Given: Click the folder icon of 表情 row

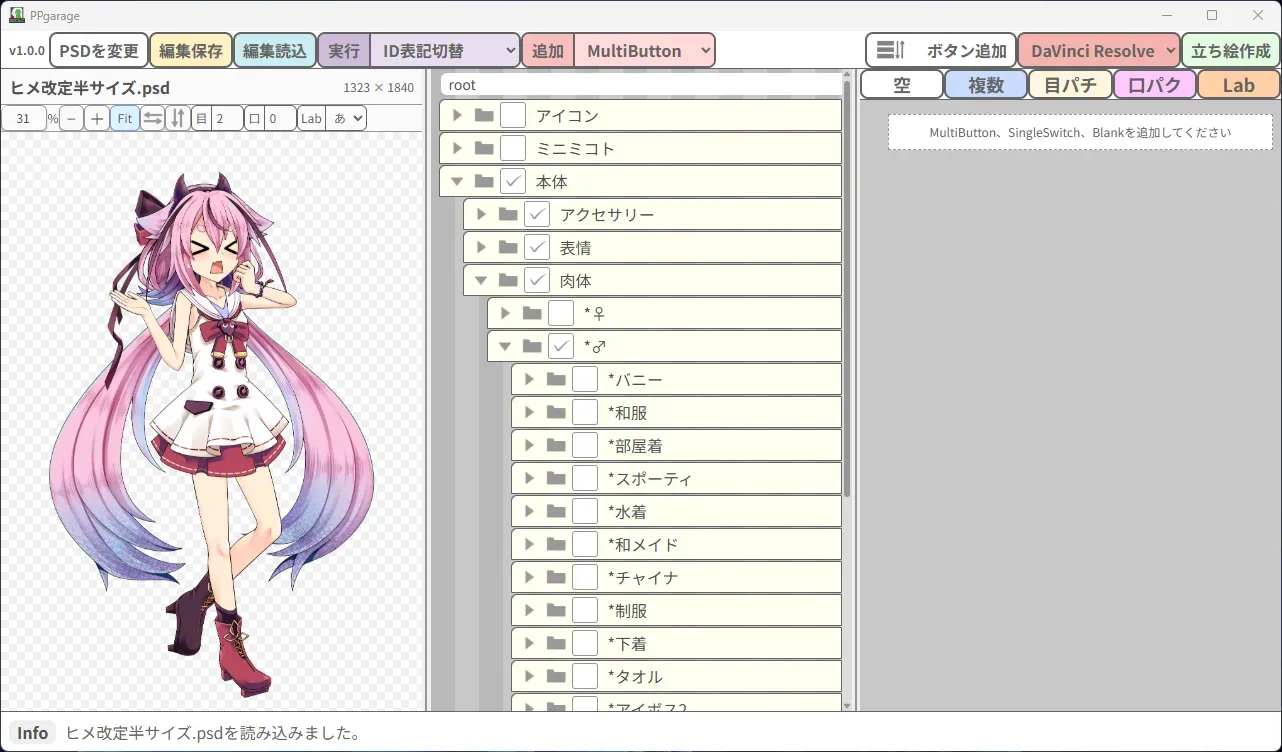Looking at the screenshot, I should (x=509, y=247).
